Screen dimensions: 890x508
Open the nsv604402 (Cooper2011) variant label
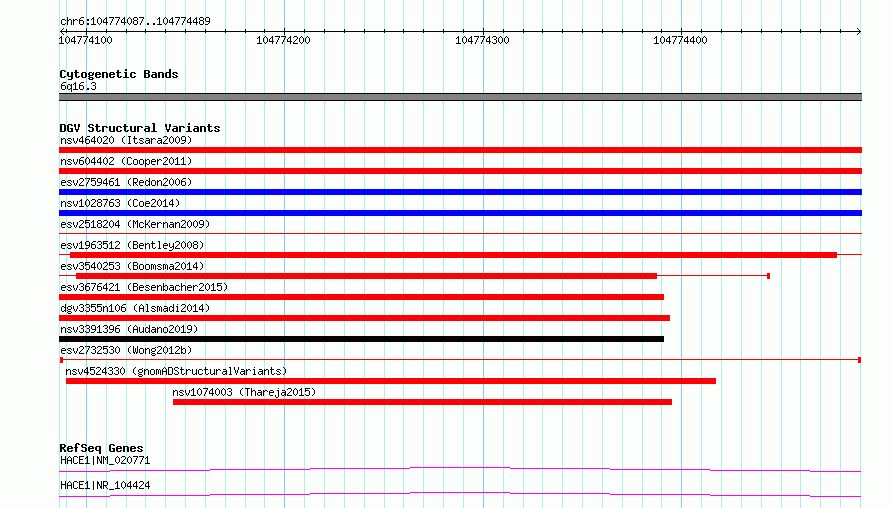point(126,161)
